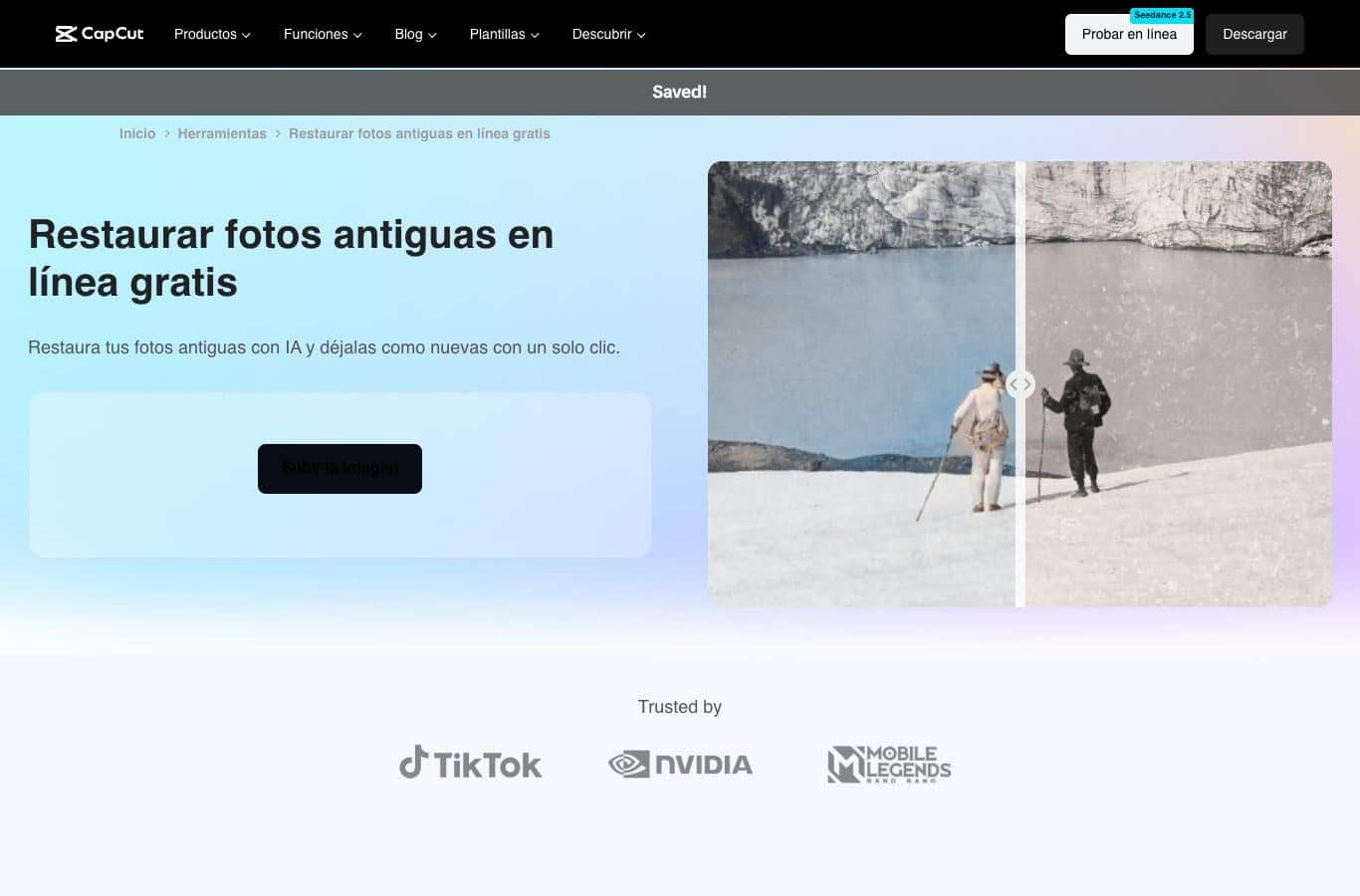
Task: Open the Descubrir dropdown
Action: tap(608, 34)
